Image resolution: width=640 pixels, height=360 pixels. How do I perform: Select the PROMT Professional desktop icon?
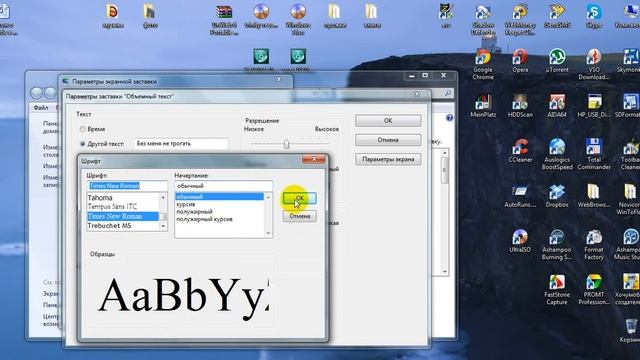(594, 289)
